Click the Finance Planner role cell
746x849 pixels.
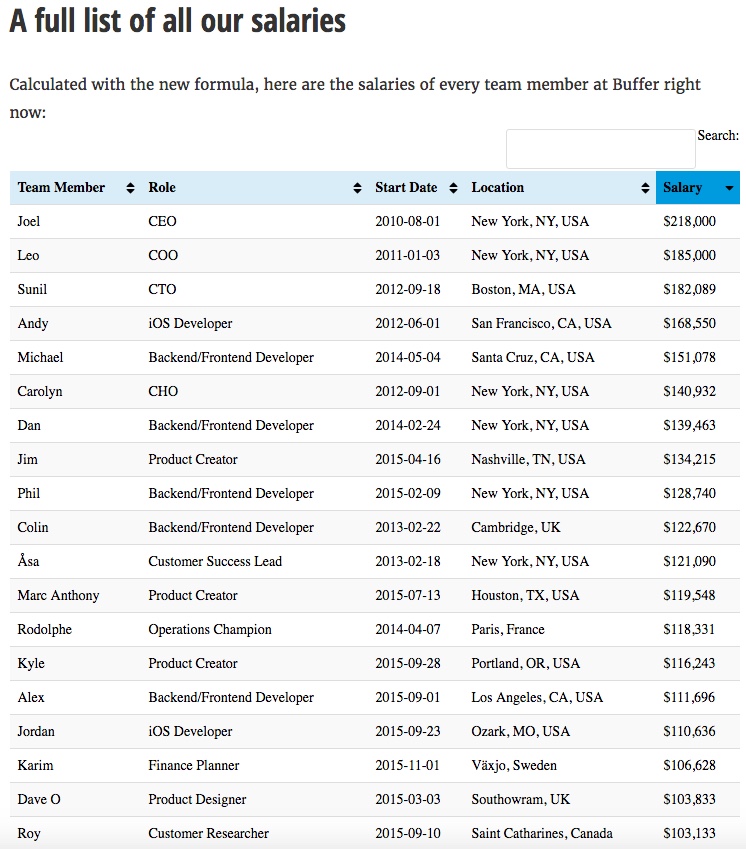coord(194,766)
